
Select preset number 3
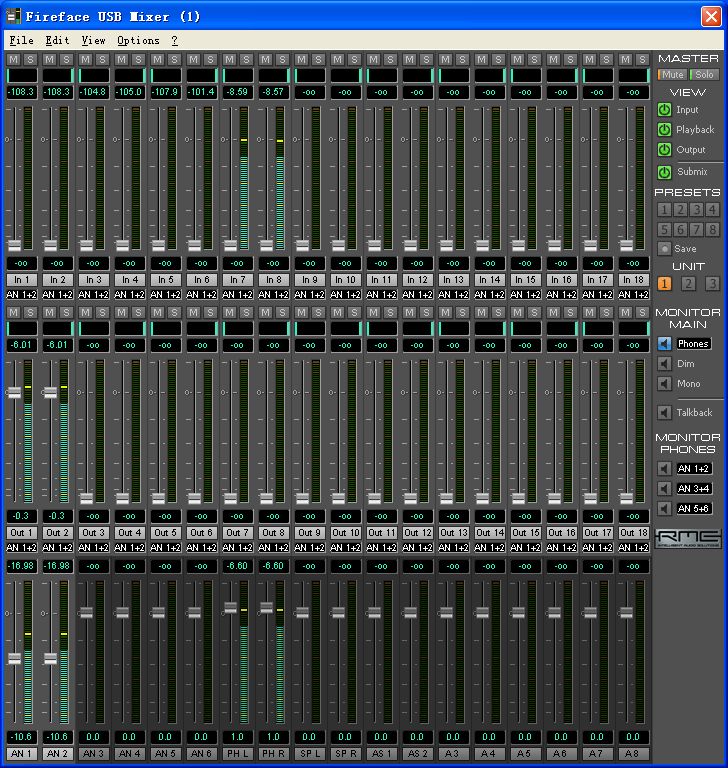point(696,210)
